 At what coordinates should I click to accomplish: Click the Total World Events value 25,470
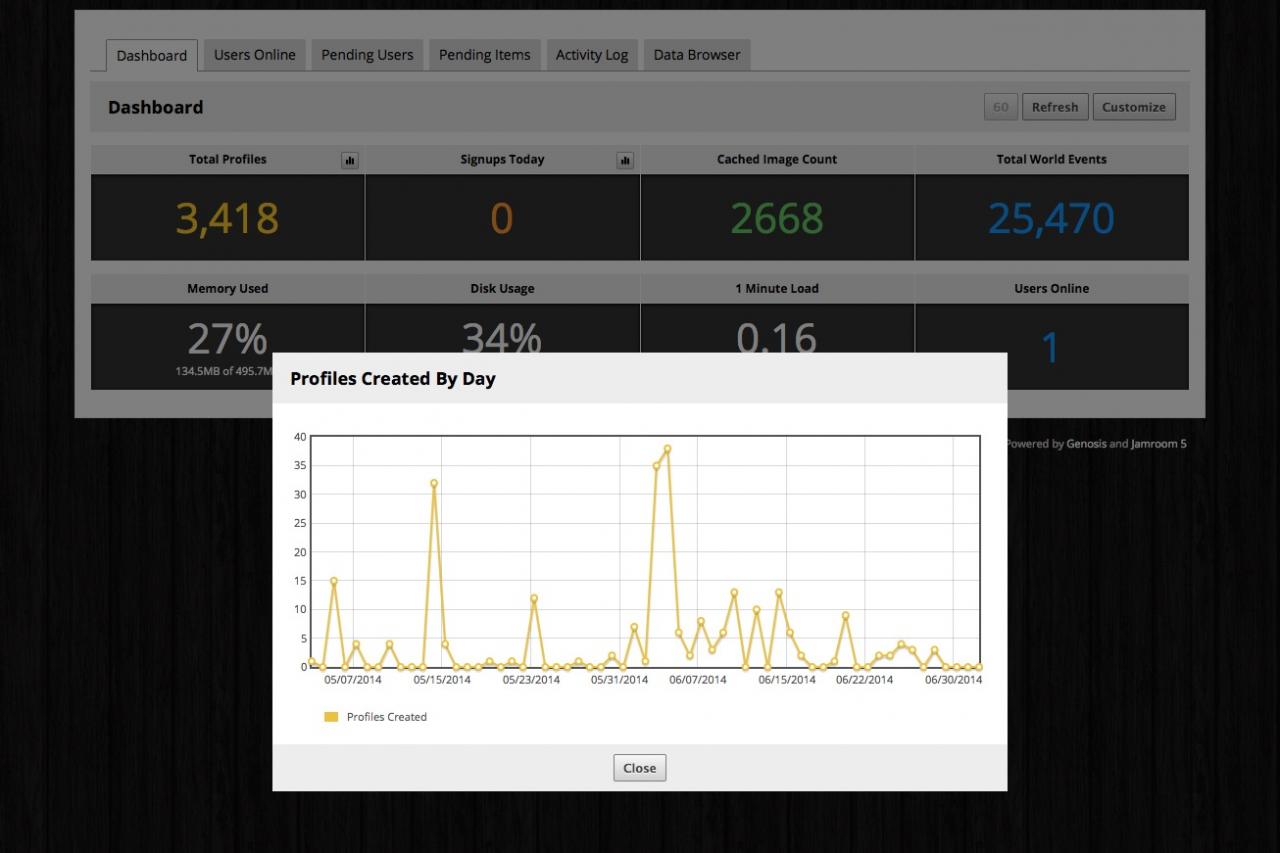point(1051,218)
